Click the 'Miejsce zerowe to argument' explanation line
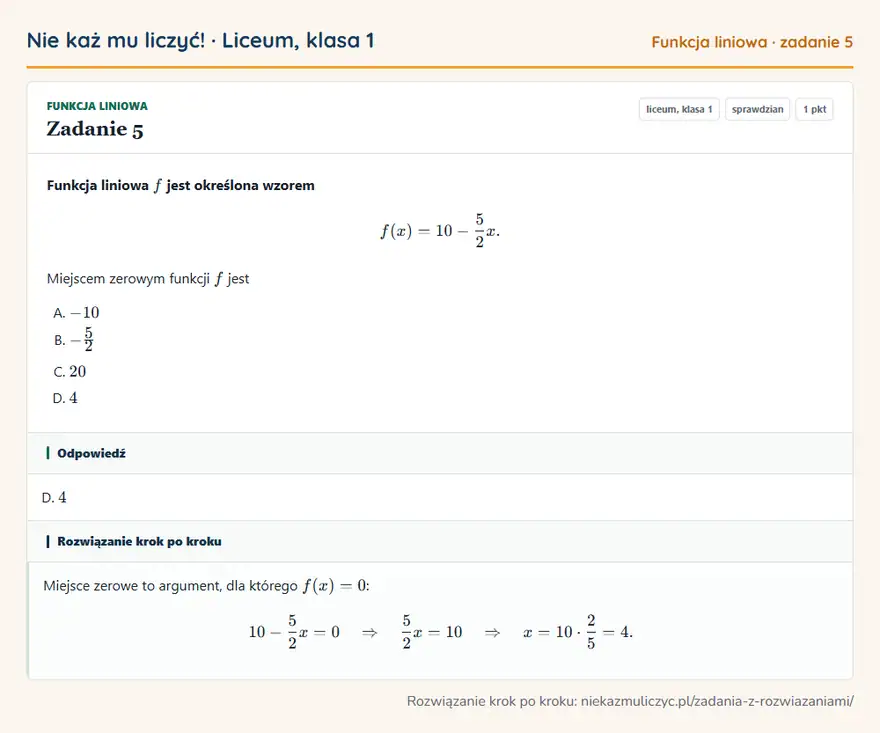 coord(206,586)
